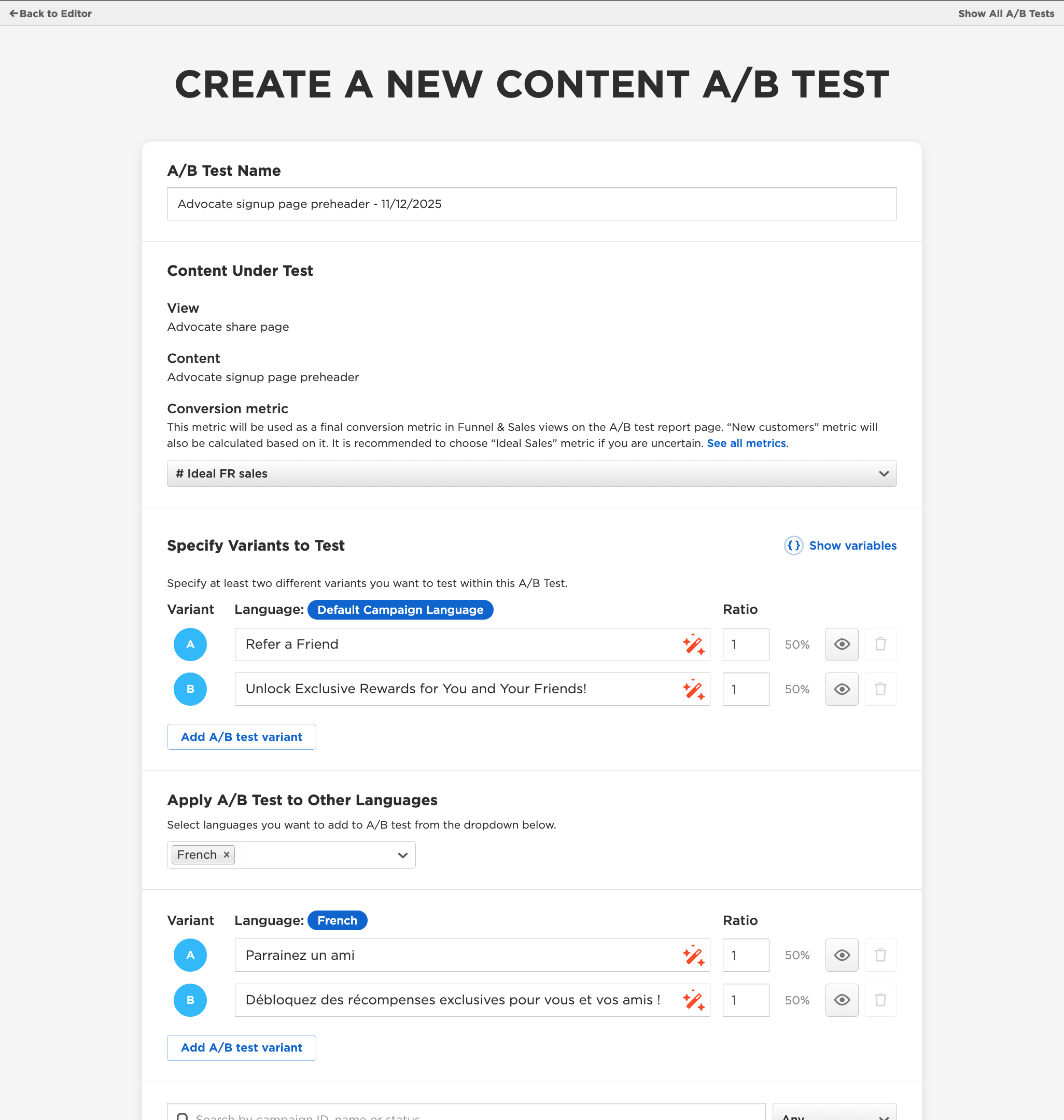Delete French variant A with trash icon

[x=880, y=955]
